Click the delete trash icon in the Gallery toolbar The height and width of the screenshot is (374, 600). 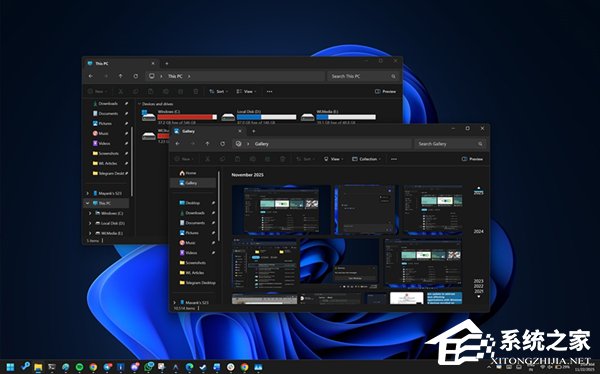(283, 159)
